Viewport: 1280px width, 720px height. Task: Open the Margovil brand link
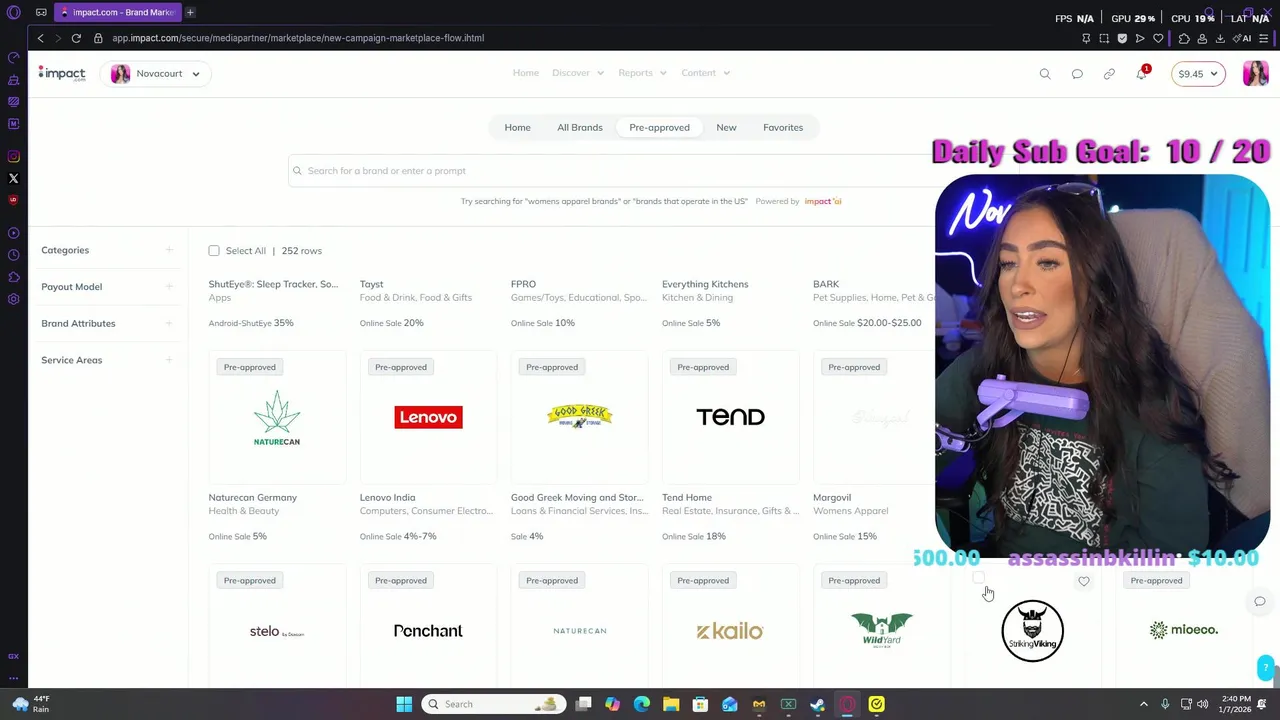click(832, 497)
